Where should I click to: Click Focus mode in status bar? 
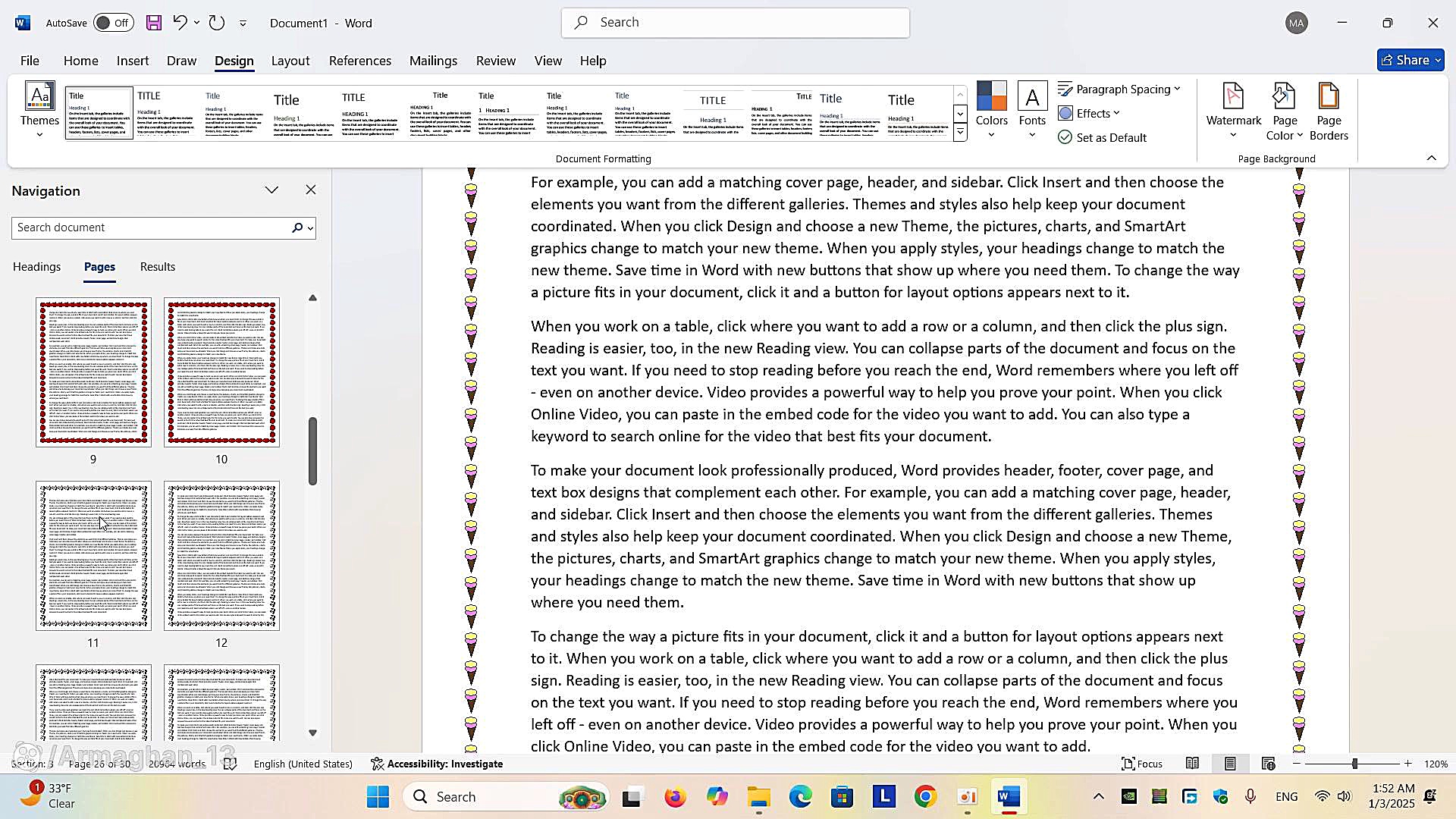1142,764
